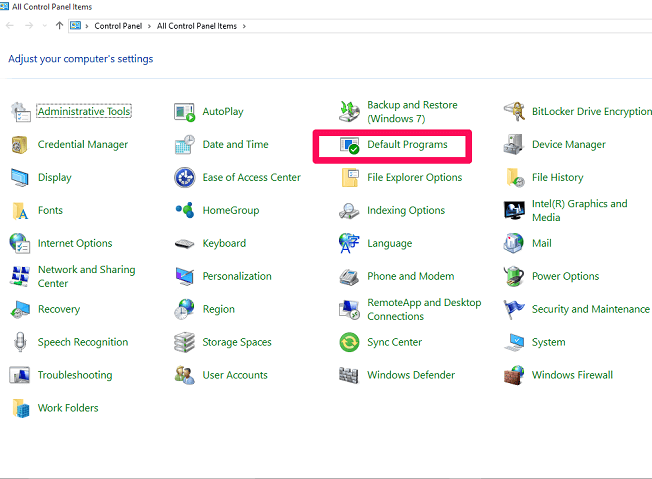652x479 pixels.
Task: Open the Sync Center link
Action: click(394, 342)
